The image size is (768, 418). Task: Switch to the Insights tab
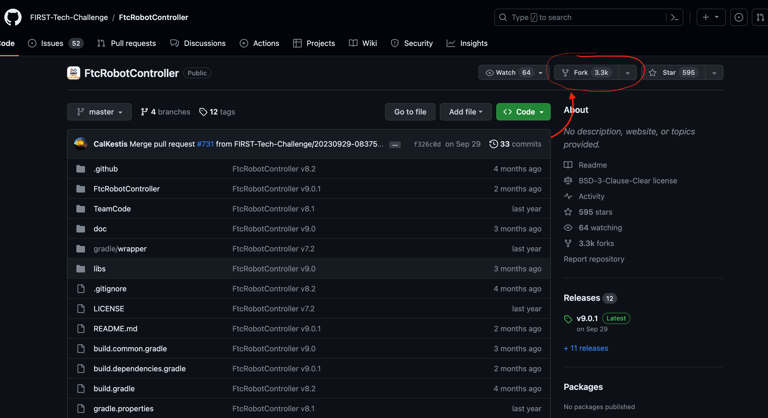(467, 43)
